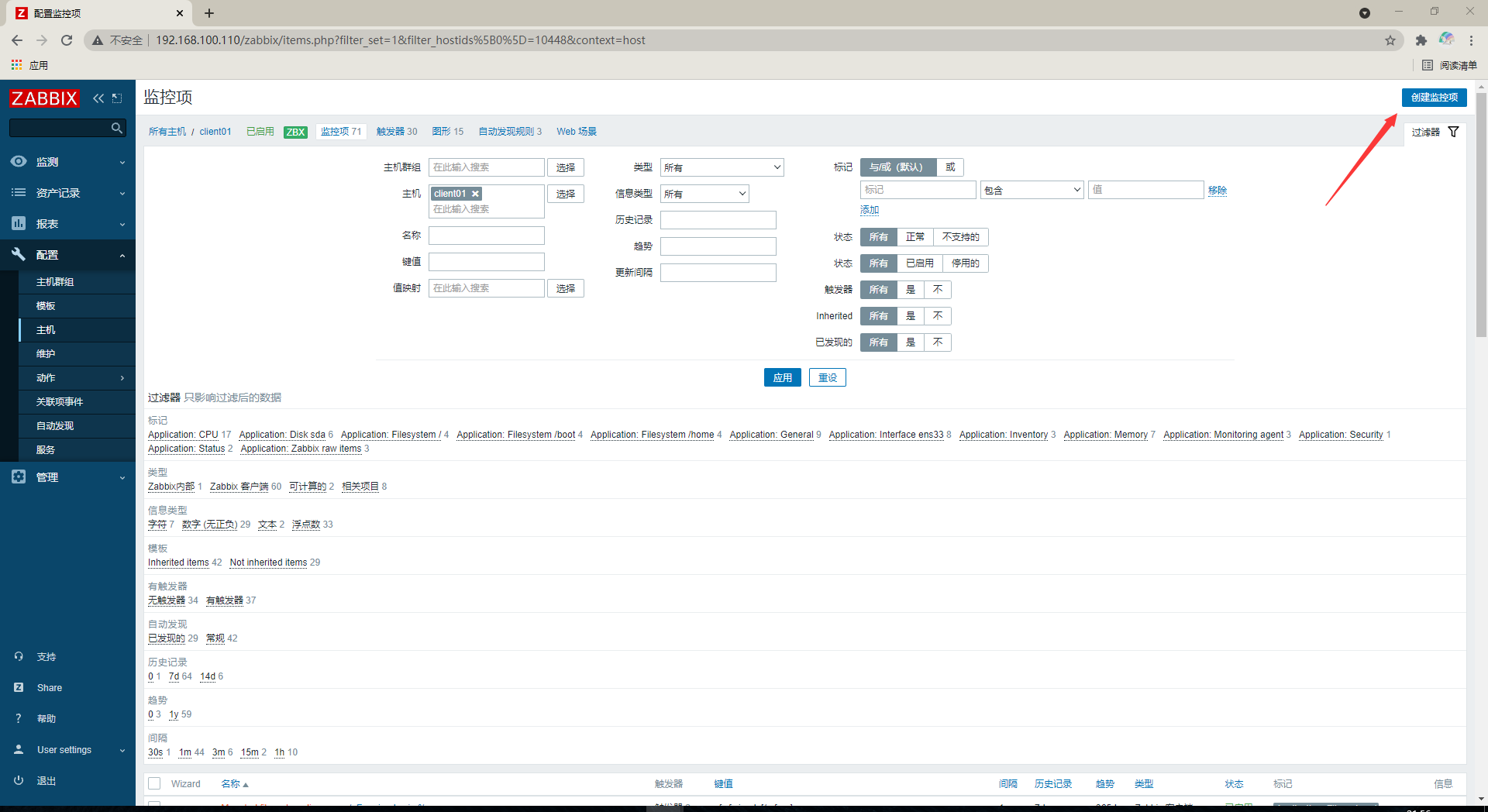1488x812 pixels.
Task: Filter by Application: CPU link
Action: [183, 435]
